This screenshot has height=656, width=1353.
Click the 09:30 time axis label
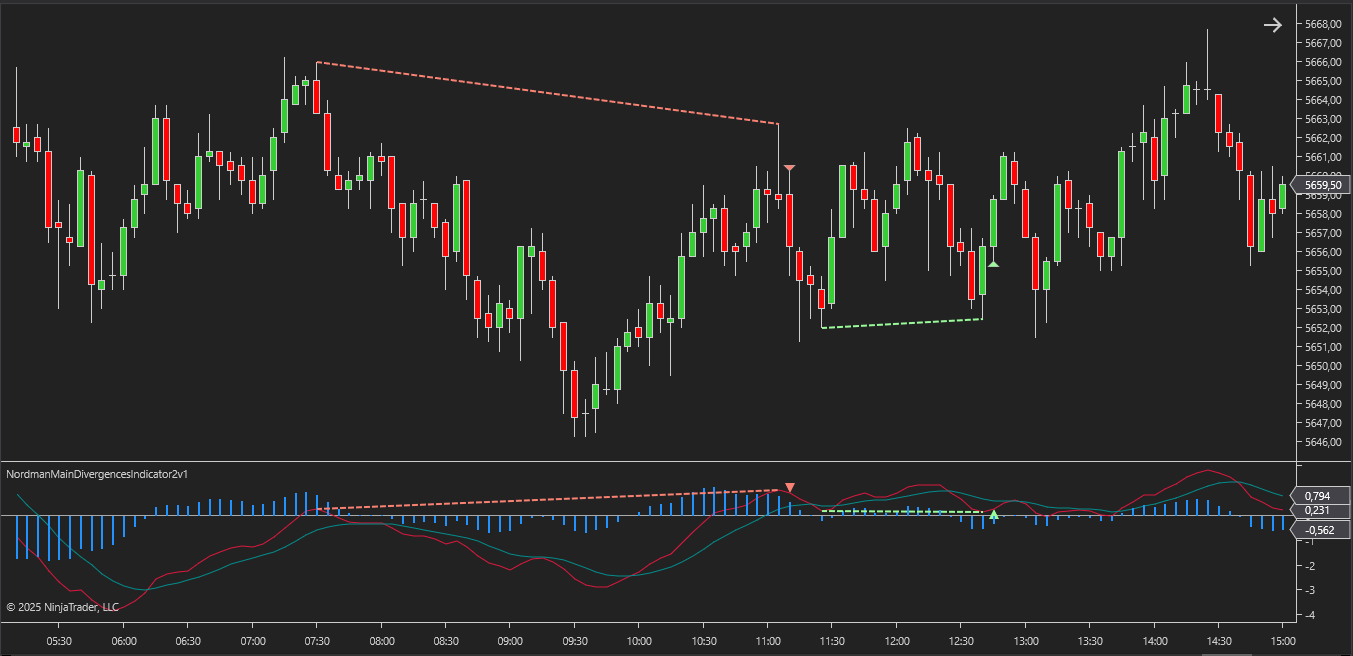tap(575, 641)
